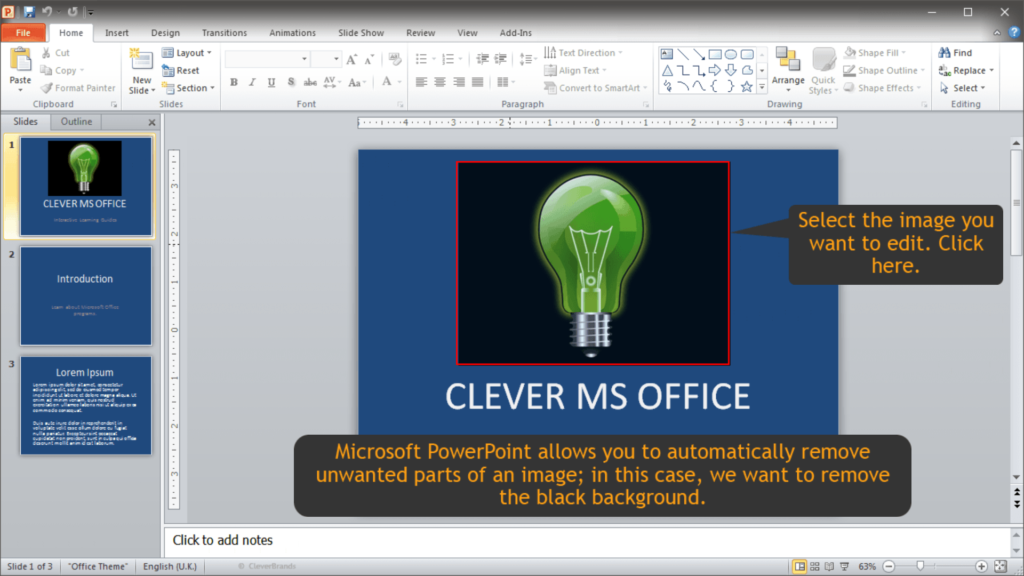Image resolution: width=1024 pixels, height=576 pixels.
Task: Toggle Strikethrough formatting
Action: click(310, 82)
